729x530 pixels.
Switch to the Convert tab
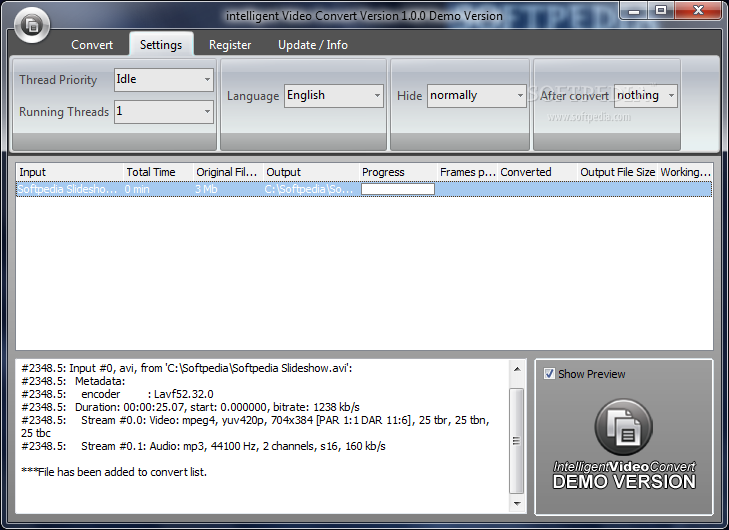tap(92, 45)
